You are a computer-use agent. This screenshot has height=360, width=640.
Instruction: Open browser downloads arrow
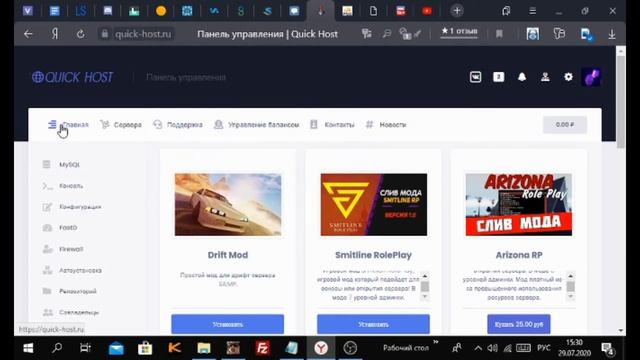coord(611,34)
